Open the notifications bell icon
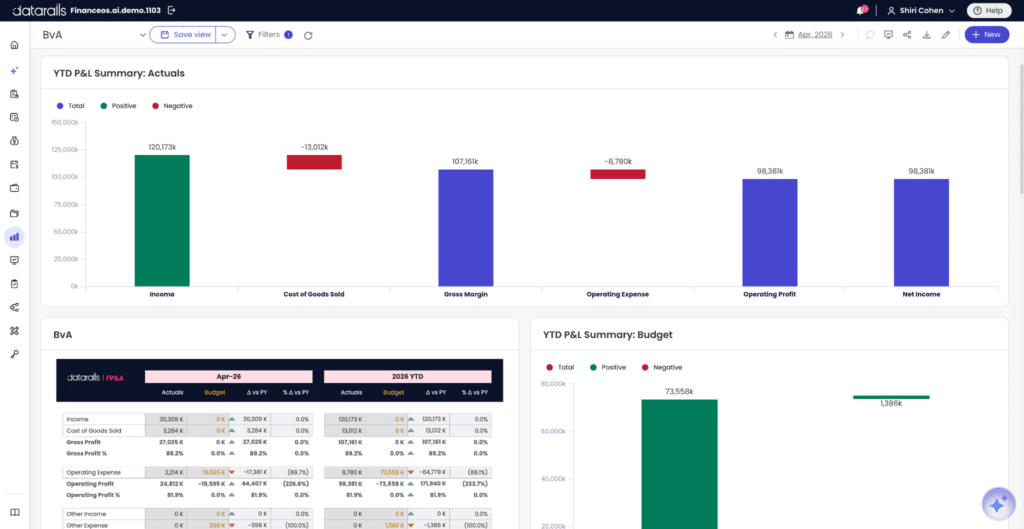This screenshot has width=1024, height=529. (861, 10)
